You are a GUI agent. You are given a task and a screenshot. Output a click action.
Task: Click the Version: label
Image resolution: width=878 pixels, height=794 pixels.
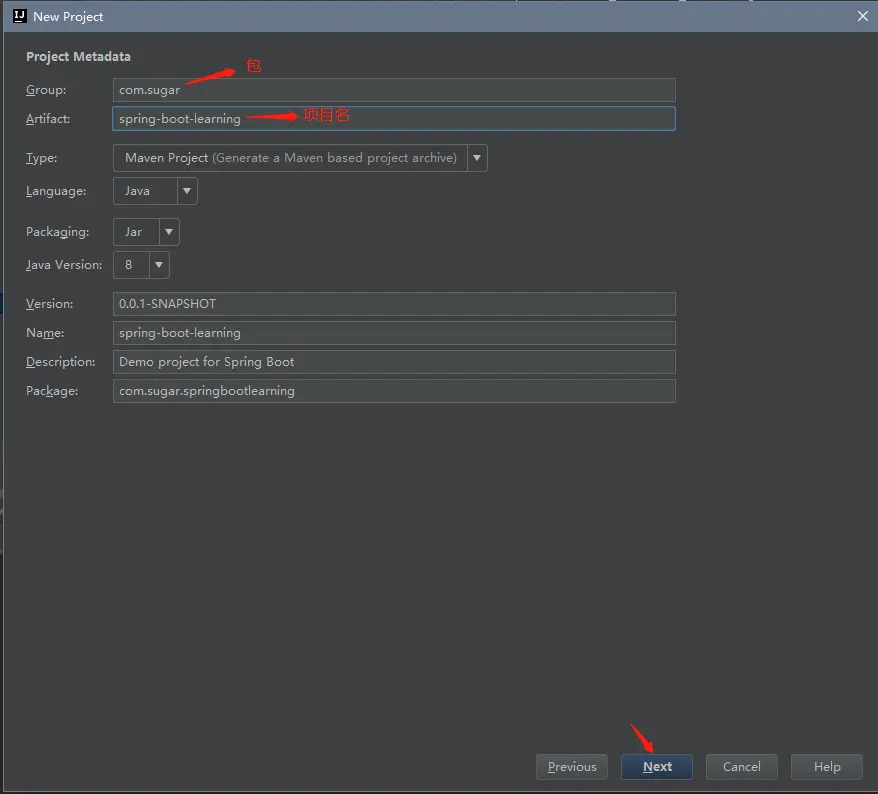tap(49, 303)
